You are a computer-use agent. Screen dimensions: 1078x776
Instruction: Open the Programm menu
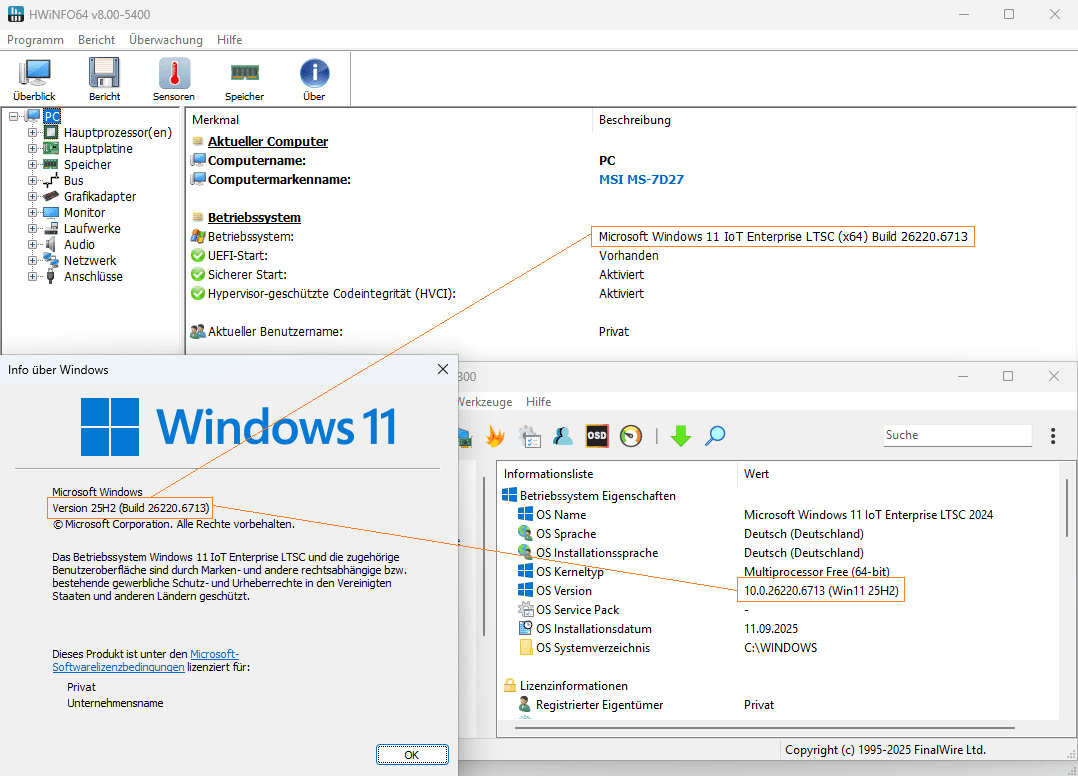pos(35,40)
